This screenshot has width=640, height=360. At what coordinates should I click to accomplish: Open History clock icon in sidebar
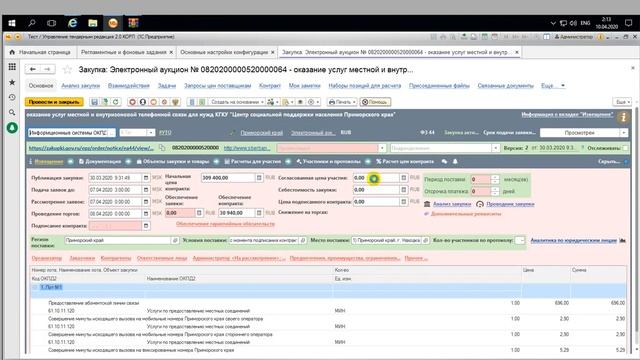[x=12, y=97]
